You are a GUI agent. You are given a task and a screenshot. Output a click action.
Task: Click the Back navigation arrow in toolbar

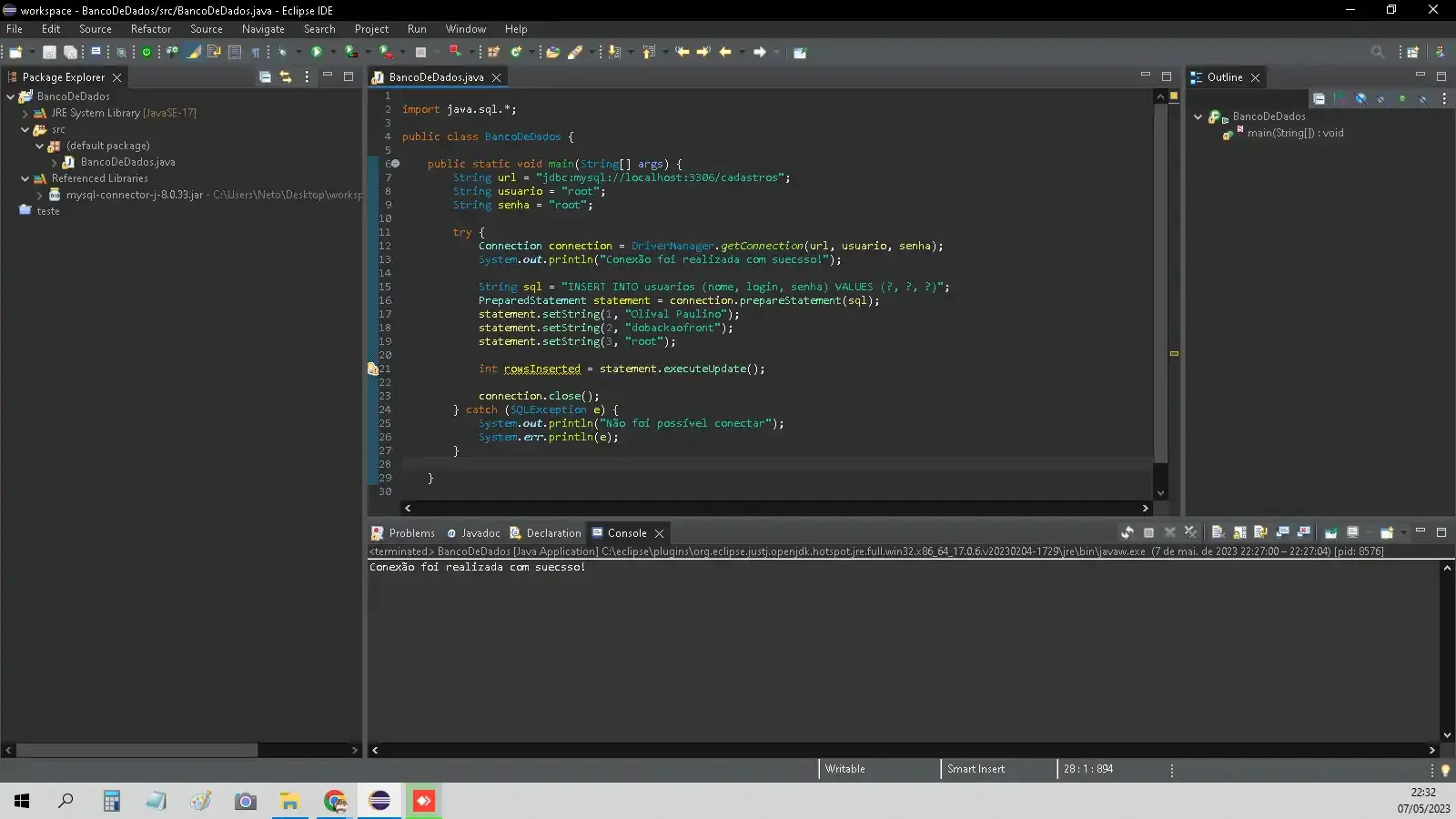pos(725,52)
